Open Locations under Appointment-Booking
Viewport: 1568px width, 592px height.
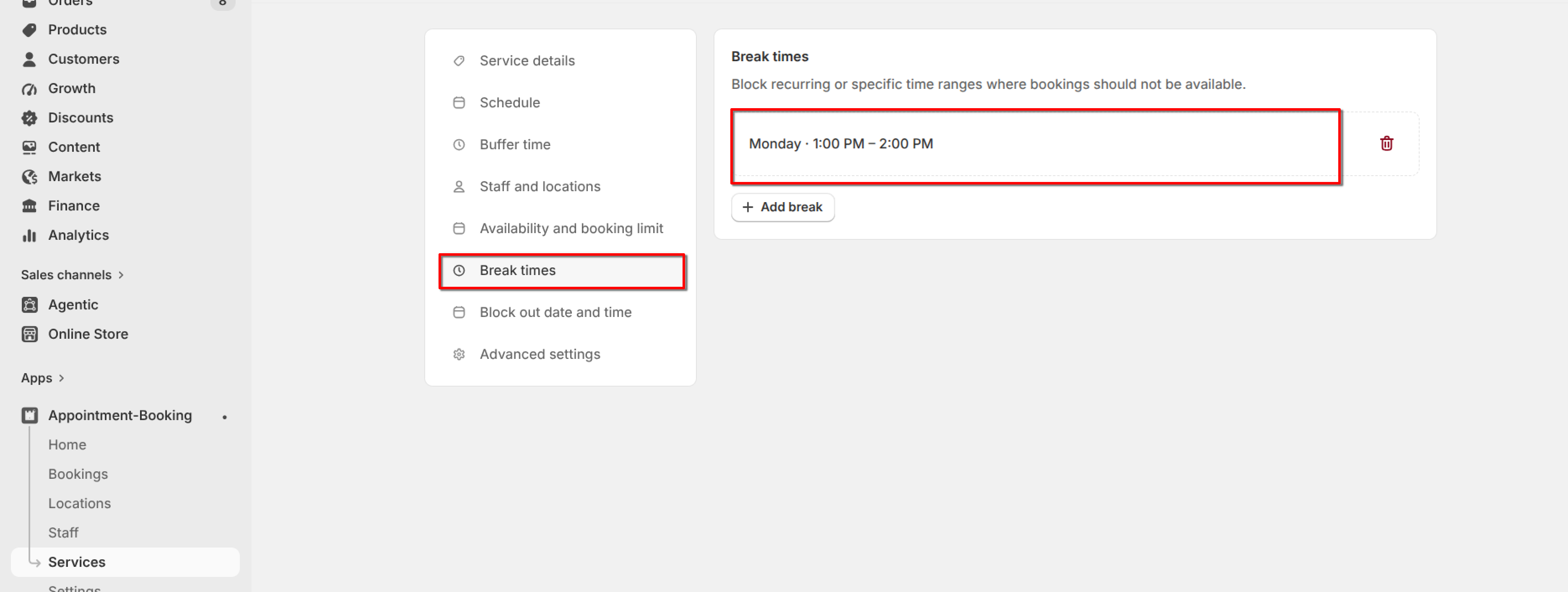[80, 503]
